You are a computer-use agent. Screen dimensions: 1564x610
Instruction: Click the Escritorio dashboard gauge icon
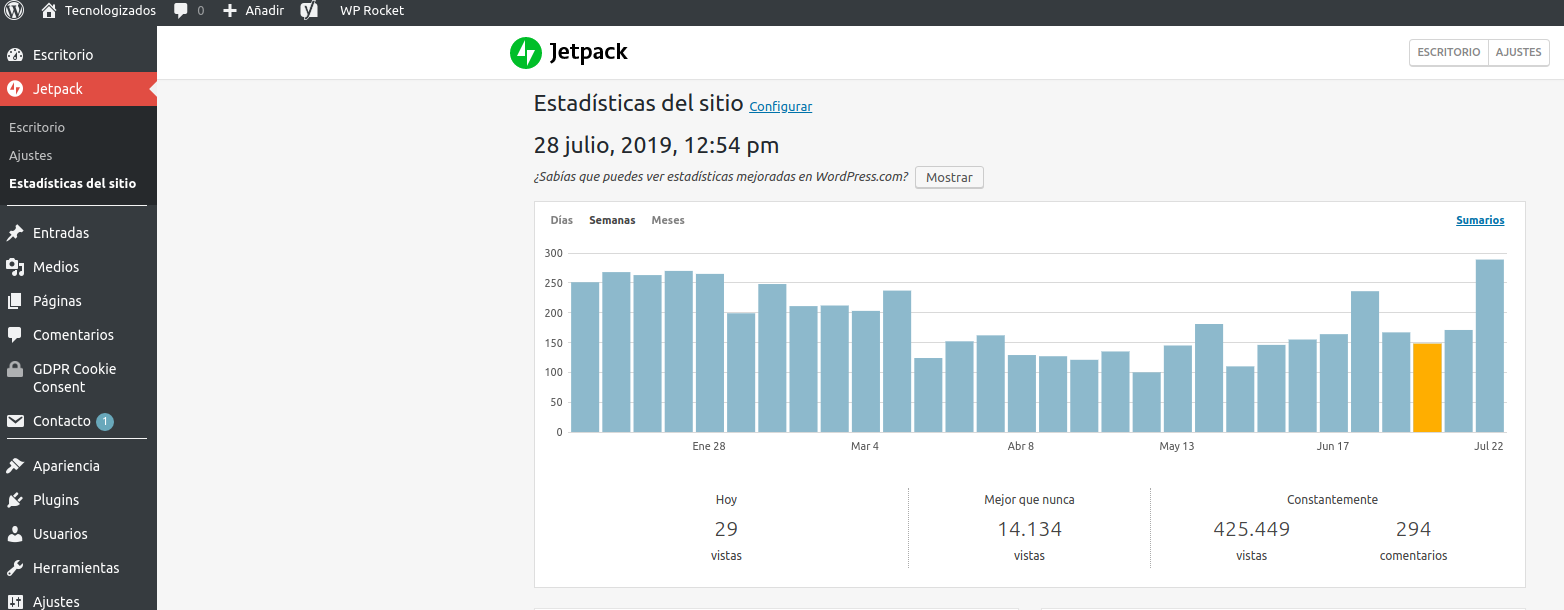coord(15,55)
